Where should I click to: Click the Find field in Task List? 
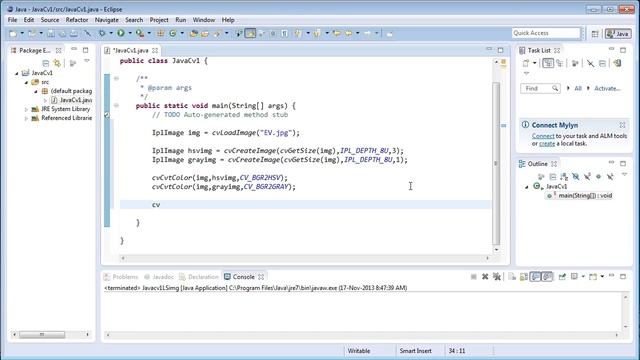click(x=540, y=88)
